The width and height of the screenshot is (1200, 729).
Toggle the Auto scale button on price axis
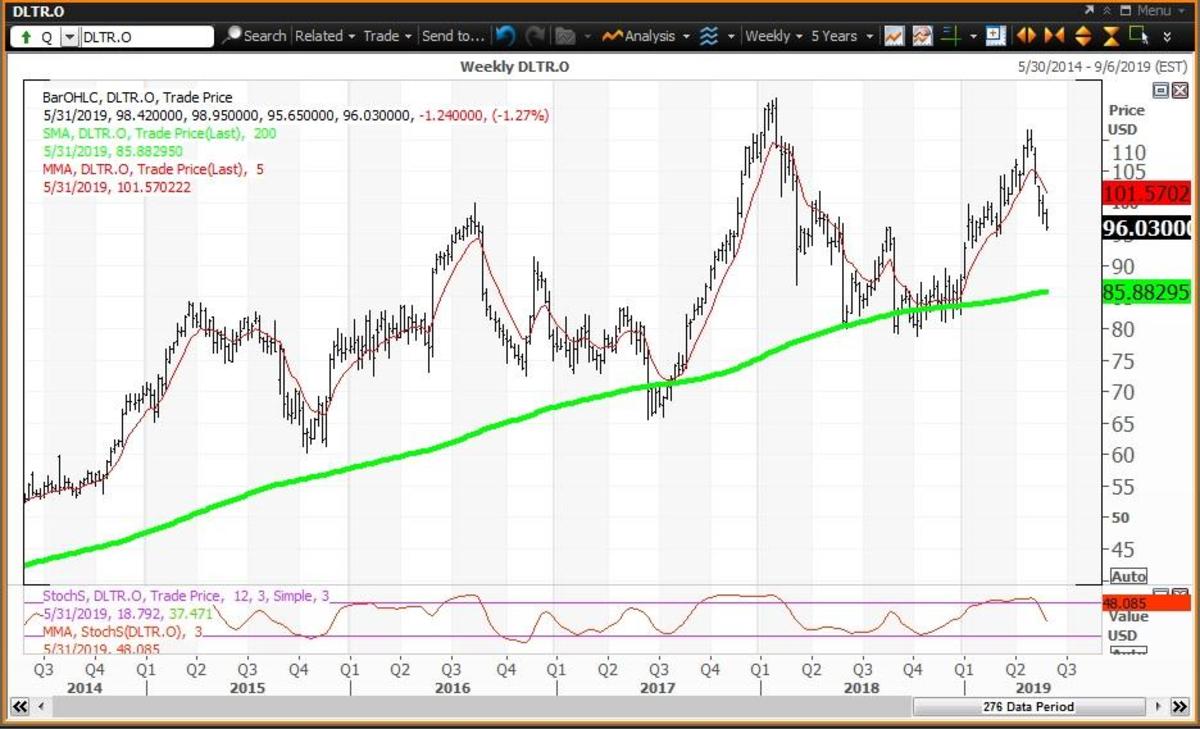click(x=1128, y=577)
